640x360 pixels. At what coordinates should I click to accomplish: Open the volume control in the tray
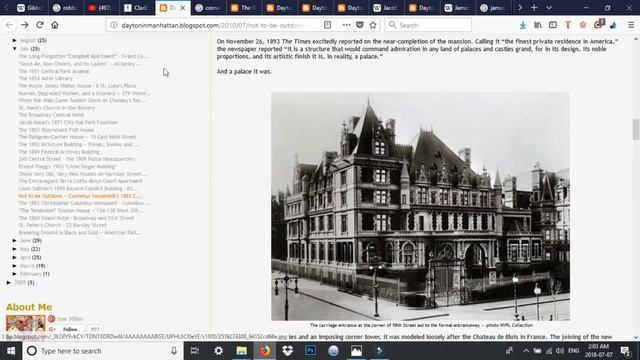point(560,351)
